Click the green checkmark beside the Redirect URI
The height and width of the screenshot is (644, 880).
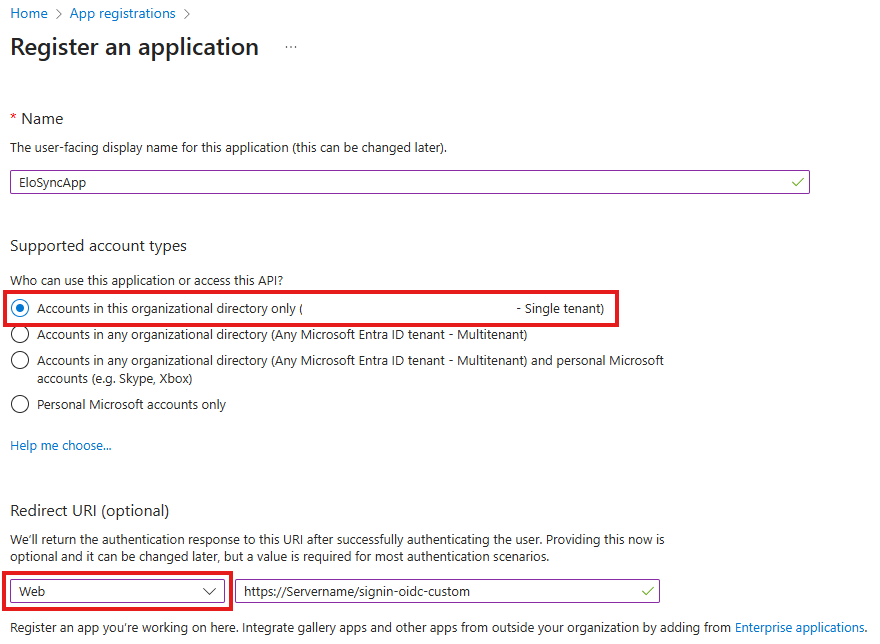(645, 591)
